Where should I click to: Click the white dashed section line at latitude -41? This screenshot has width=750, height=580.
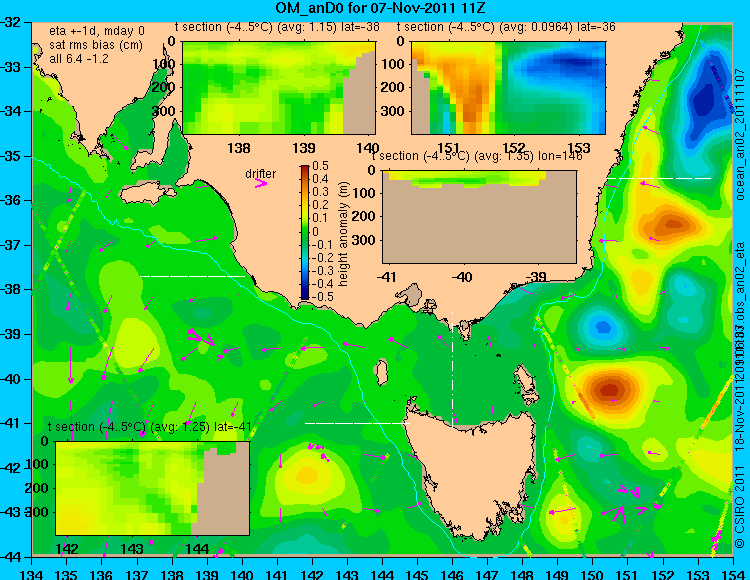tap(357, 423)
